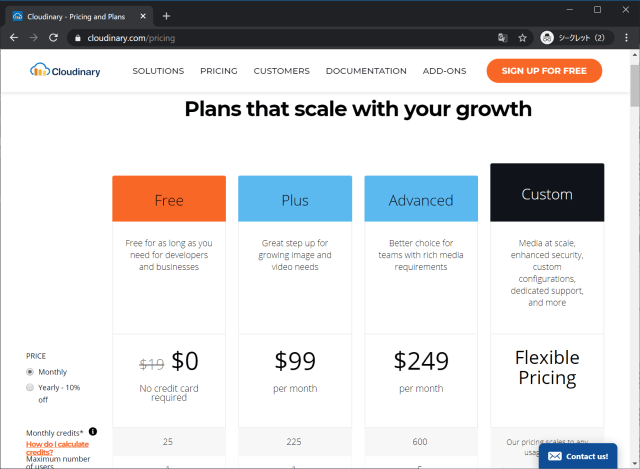The height and width of the screenshot is (469, 640).
Task: Click the Monthly credits info icon
Action: pyautogui.click(x=93, y=432)
